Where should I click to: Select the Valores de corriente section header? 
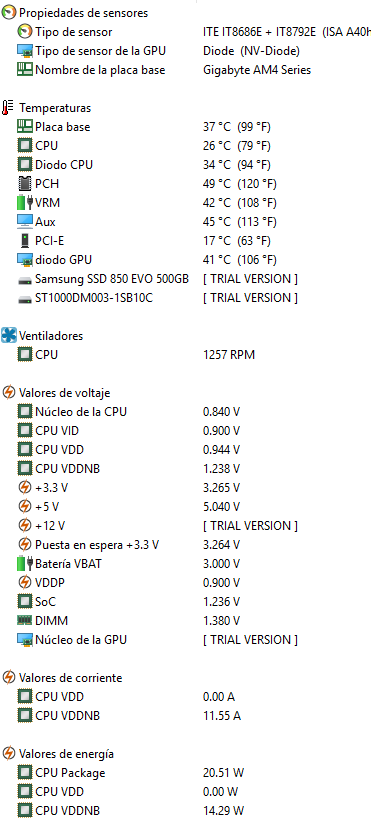tap(62, 678)
